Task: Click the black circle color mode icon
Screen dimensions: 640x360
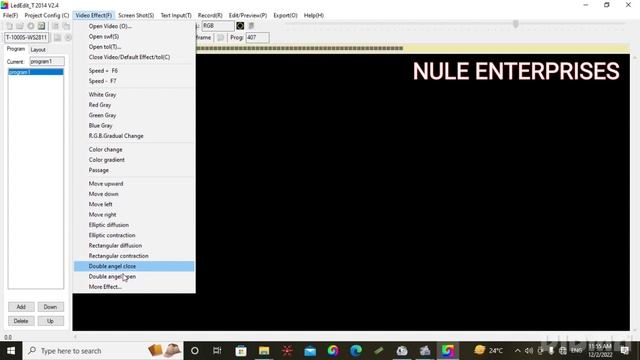Action: pyautogui.click(x=240, y=26)
